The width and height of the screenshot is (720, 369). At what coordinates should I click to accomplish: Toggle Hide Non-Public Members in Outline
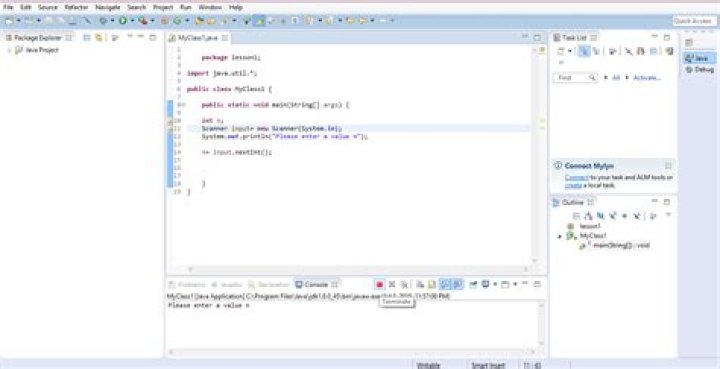point(624,216)
